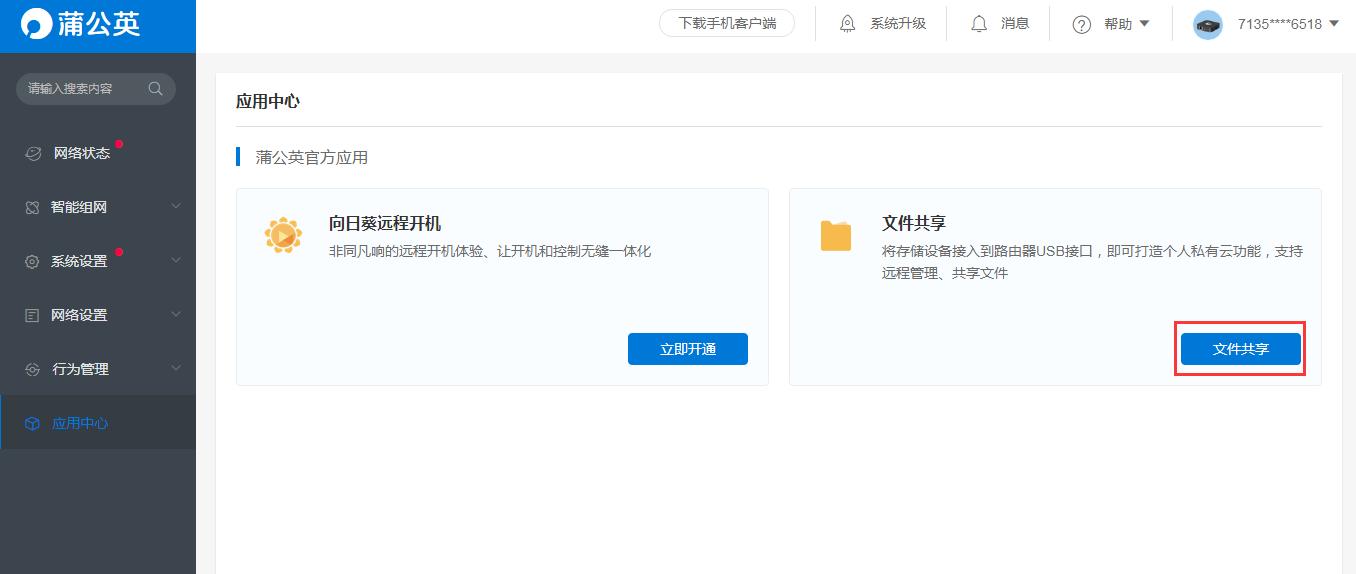Click the 文件共享 yellow folder icon
This screenshot has height=574, width=1356.
pos(835,235)
